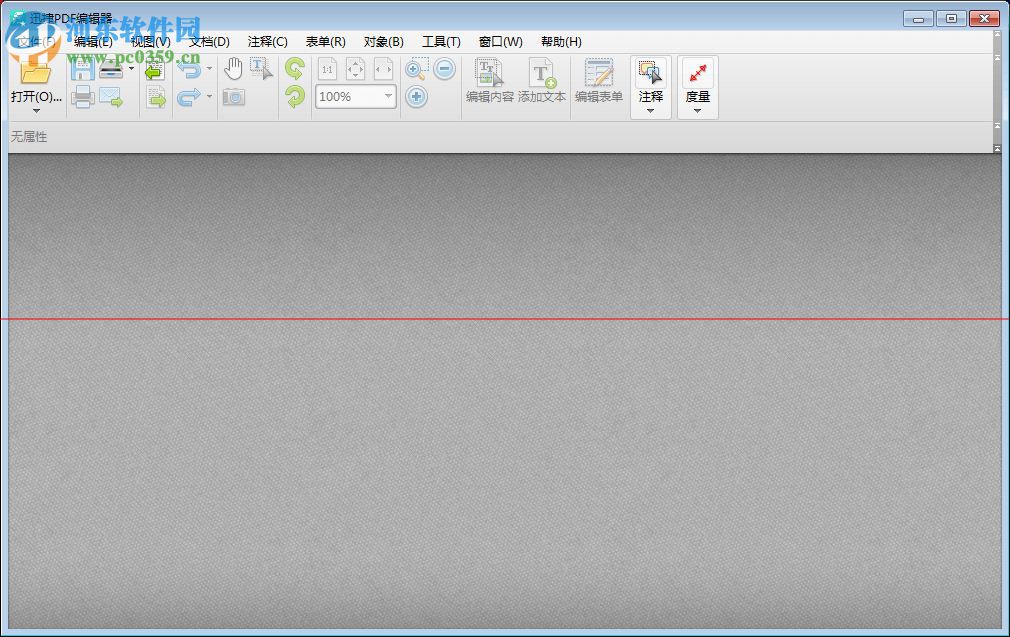
Task: Click the 打开(O)... button label
Action: pyautogui.click(x=36, y=97)
